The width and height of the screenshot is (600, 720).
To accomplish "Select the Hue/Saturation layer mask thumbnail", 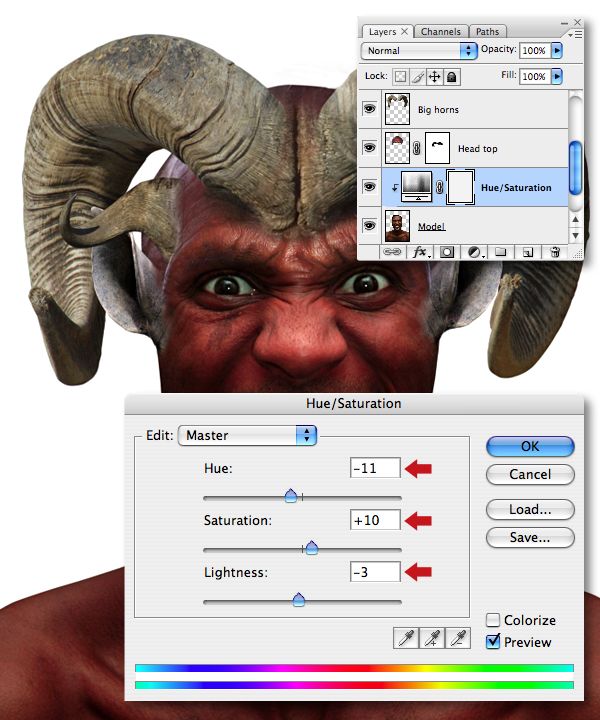I will [460, 187].
